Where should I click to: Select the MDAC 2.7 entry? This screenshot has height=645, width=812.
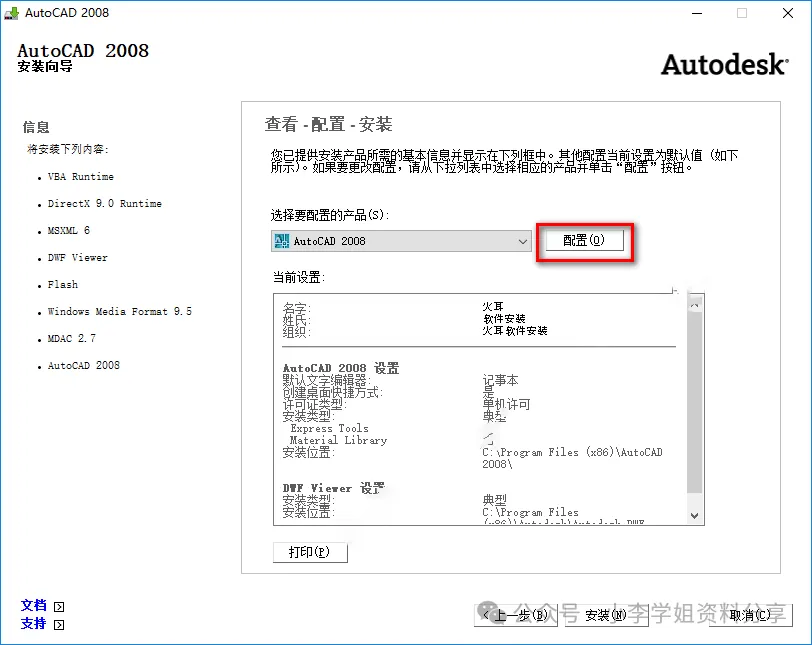[71, 339]
